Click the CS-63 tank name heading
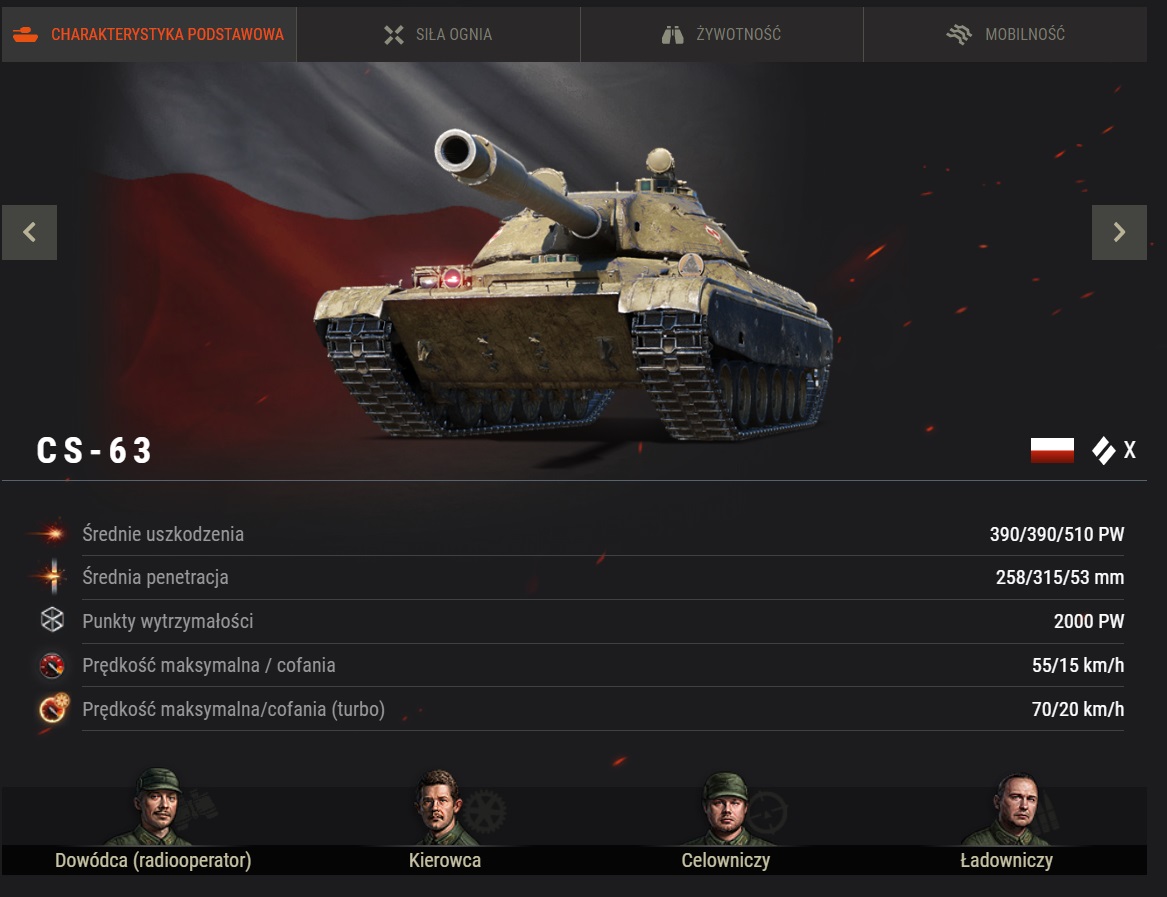 pos(95,450)
